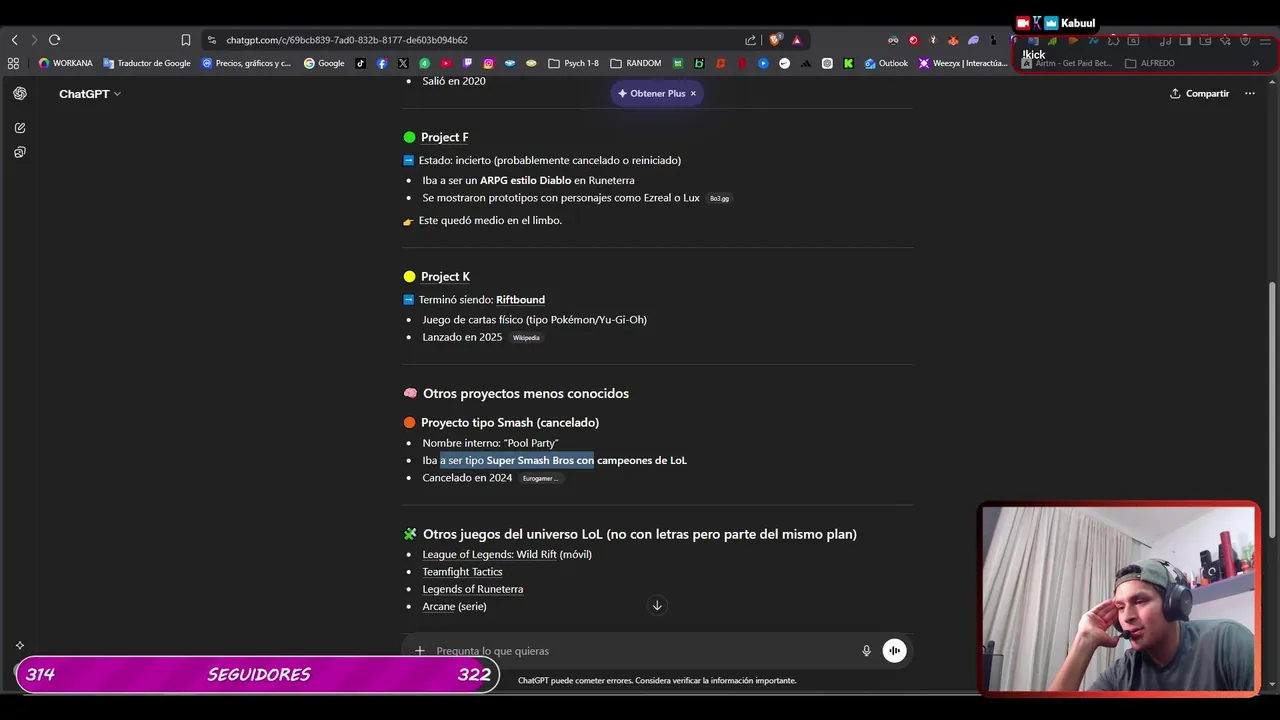
Task: Open the Twitch bookmark icon
Action: [x=467, y=63]
